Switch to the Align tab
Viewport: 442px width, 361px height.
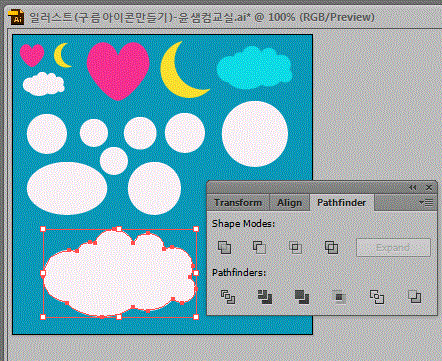(x=289, y=202)
